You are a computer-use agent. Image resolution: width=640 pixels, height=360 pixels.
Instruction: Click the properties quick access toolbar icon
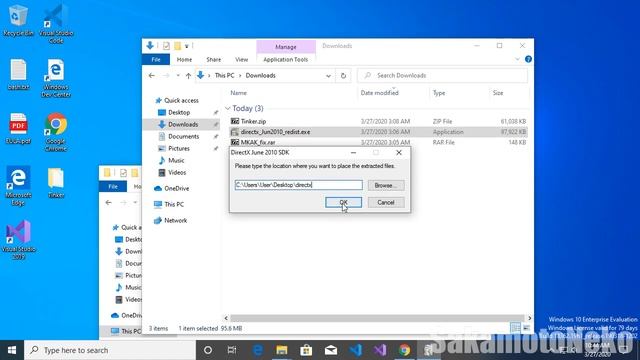point(166,46)
